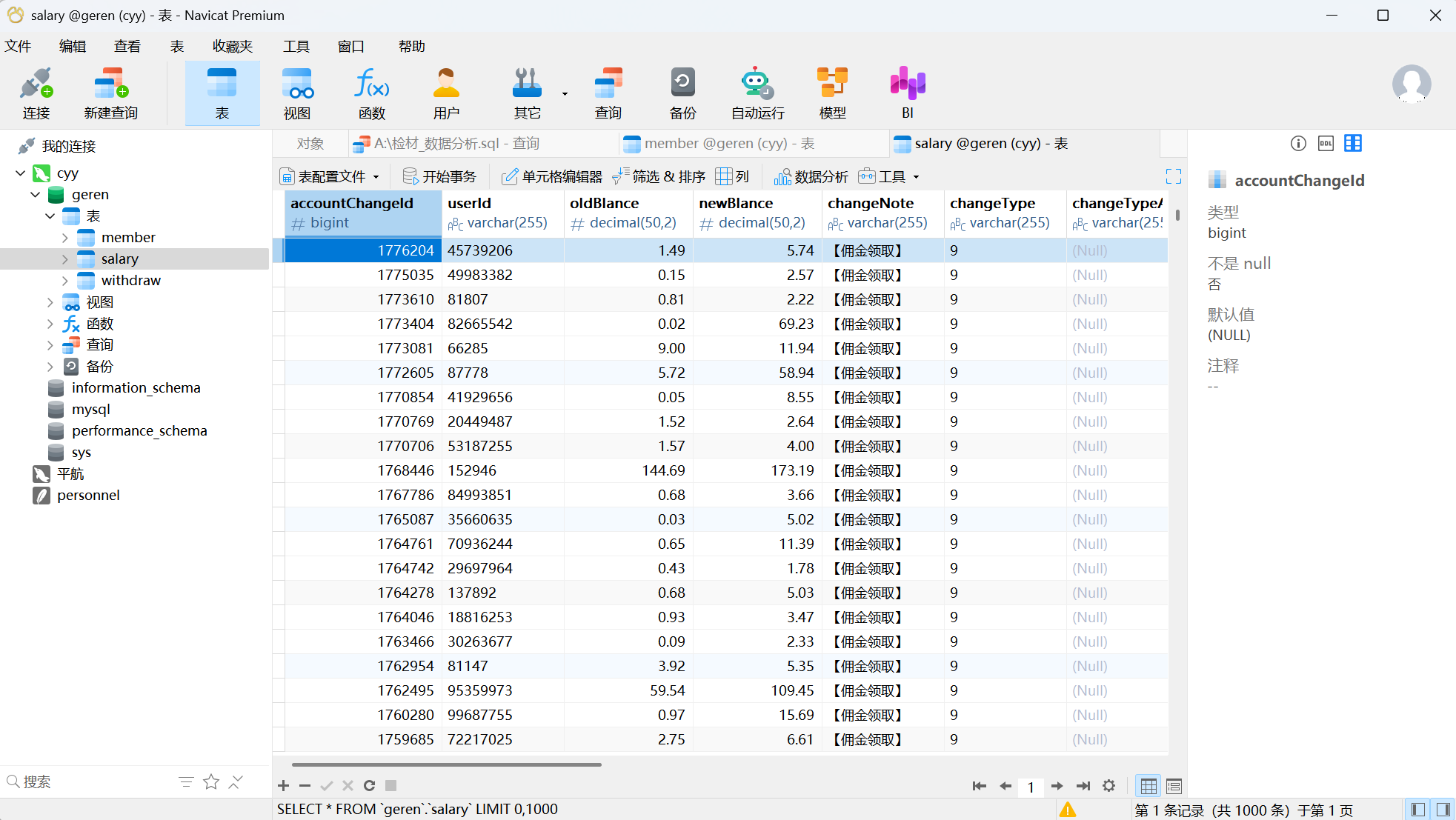Click the horizontal scrollbar under the grid

point(446,764)
